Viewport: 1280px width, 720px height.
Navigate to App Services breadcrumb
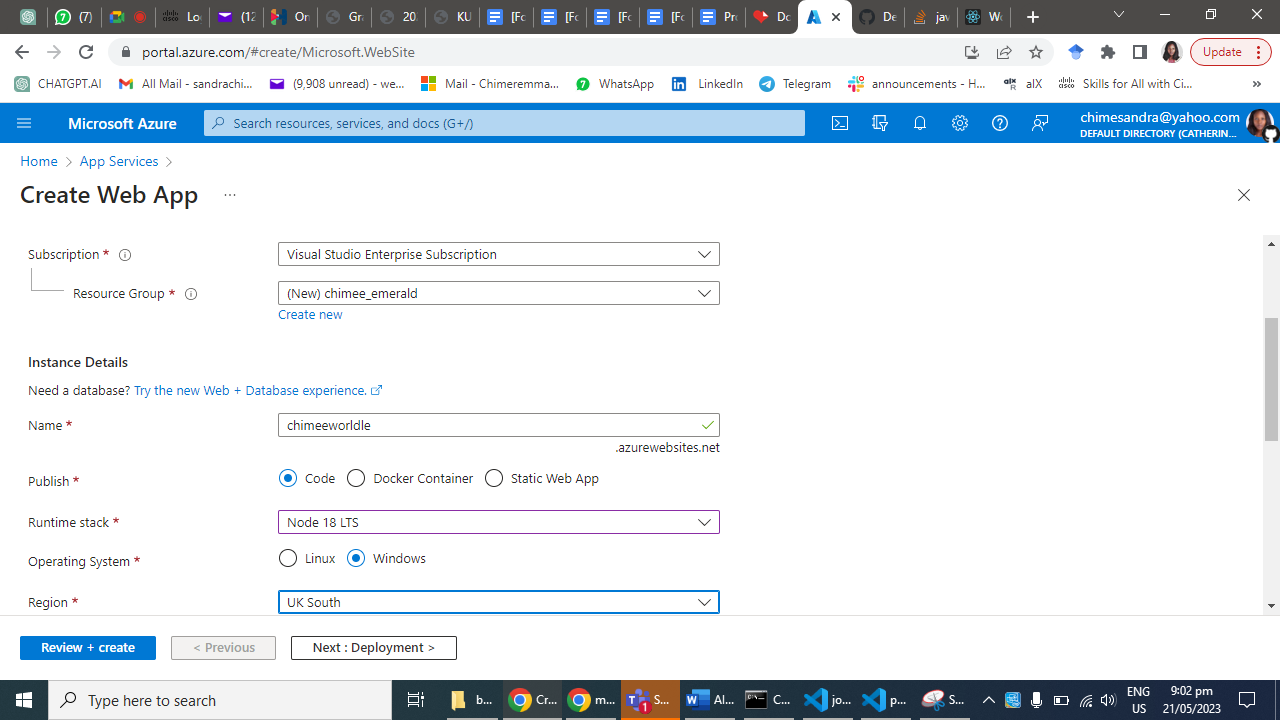(x=119, y=161)
